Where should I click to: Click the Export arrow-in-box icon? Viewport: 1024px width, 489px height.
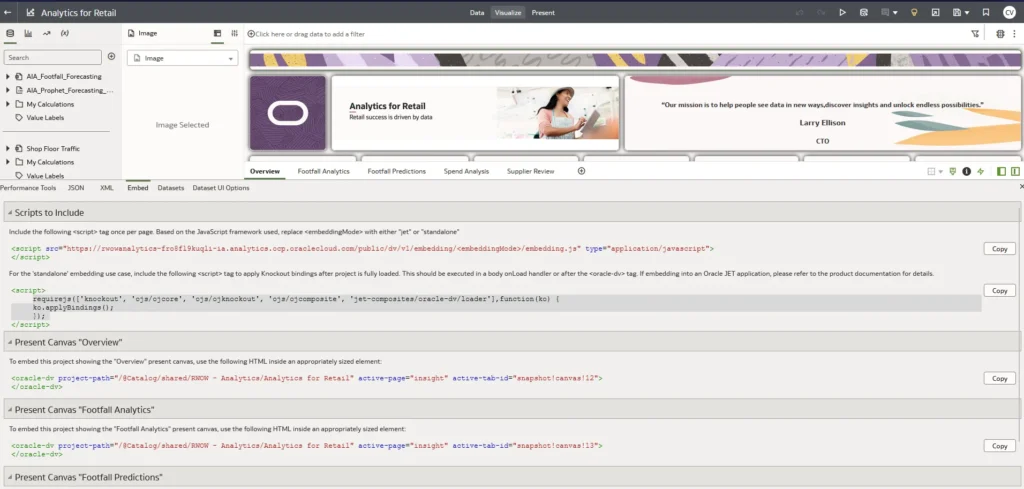pos(935,12)
